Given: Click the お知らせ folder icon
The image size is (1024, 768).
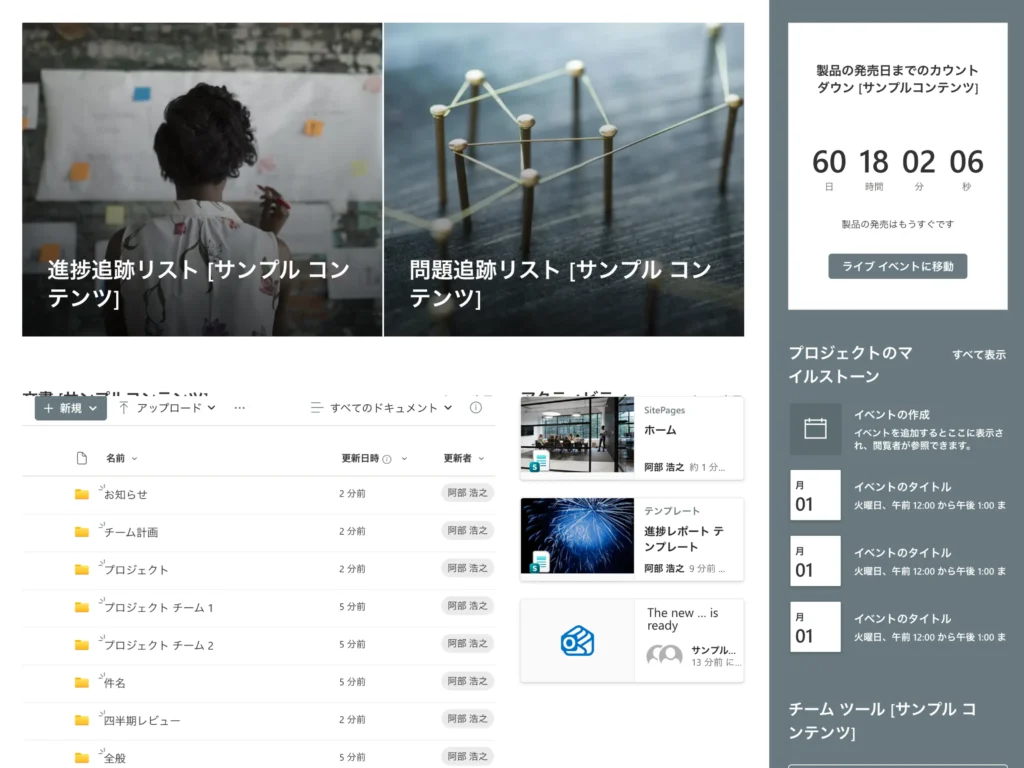Looking at the screenshot, I should click(82, 494).
